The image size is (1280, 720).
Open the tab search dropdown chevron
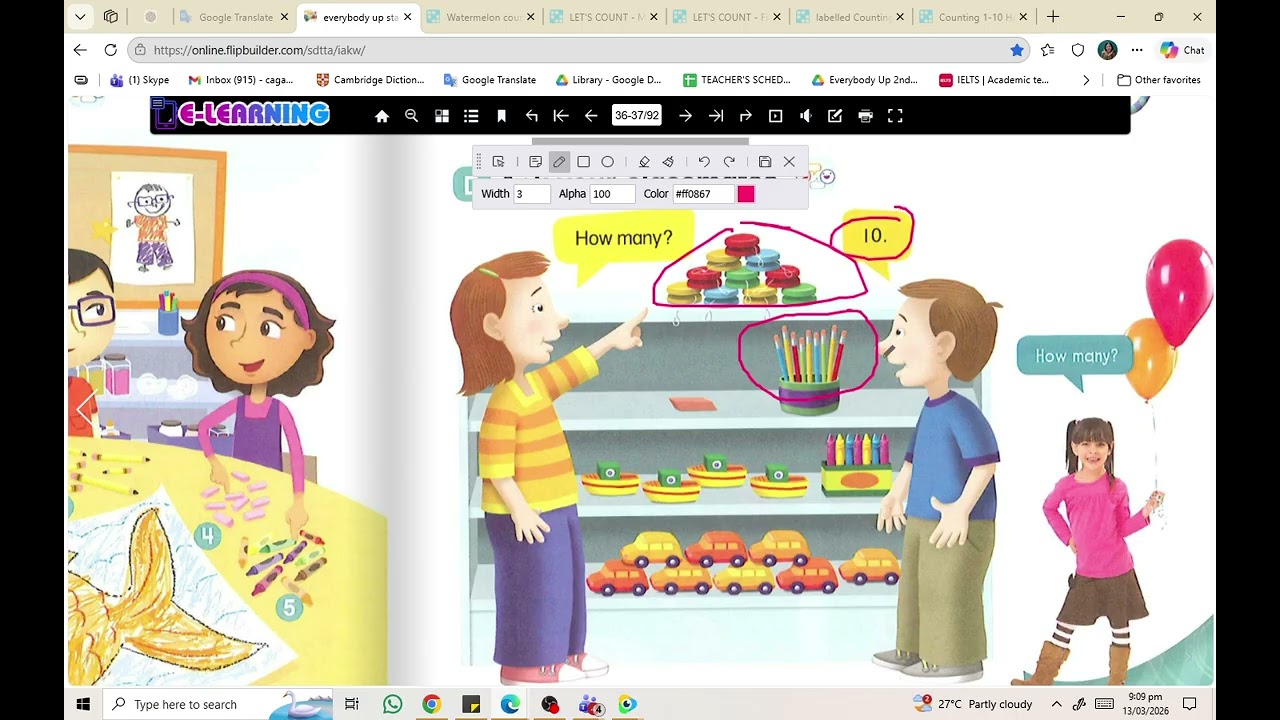coord(80,17)
